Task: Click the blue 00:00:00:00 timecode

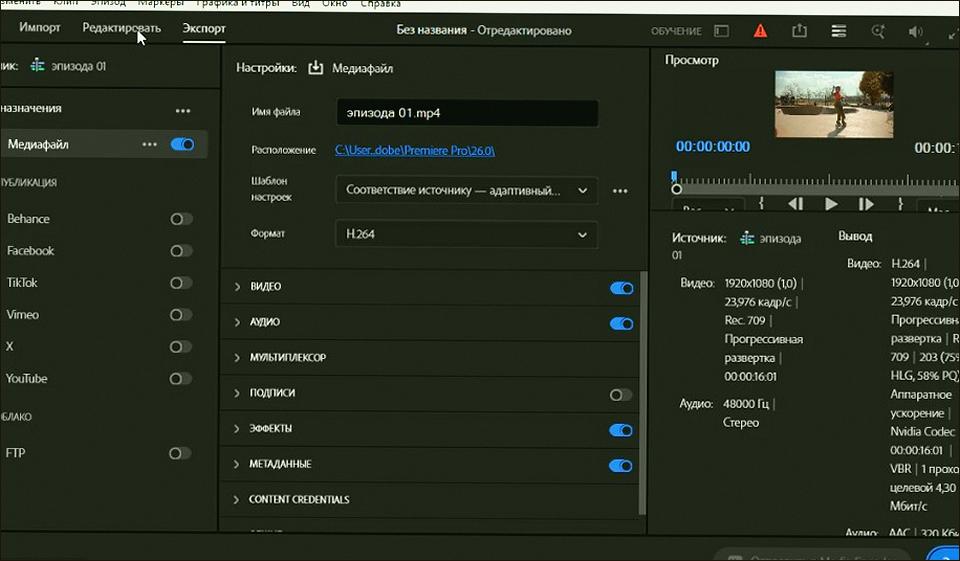Action: click(713, 147)
